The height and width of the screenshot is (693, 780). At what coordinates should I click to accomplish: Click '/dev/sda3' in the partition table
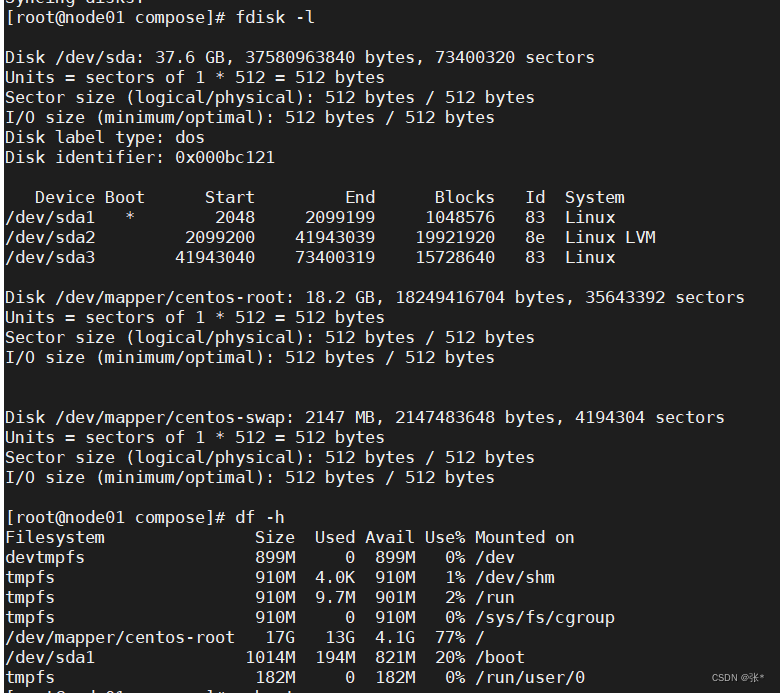[50, 257]
